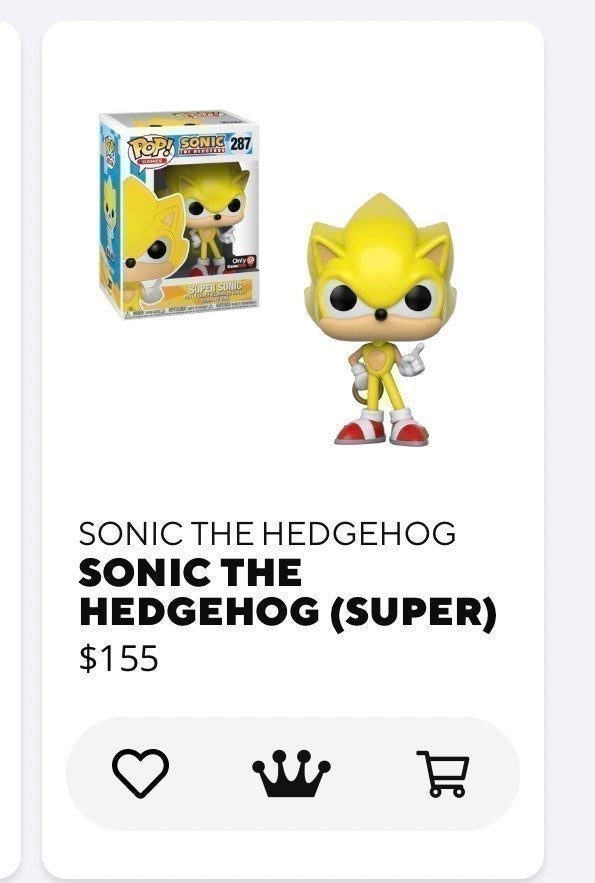Click the figure's red shoes
The width and height of the screenshot is (595, 883).
382,431
